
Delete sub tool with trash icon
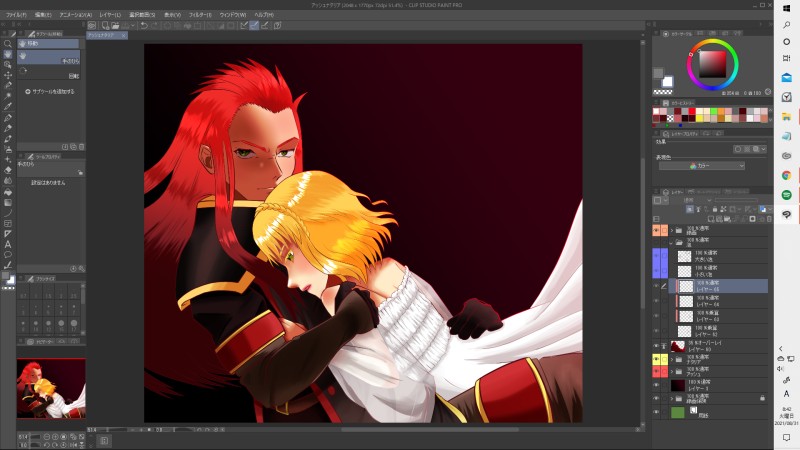[x=82, y=146]
